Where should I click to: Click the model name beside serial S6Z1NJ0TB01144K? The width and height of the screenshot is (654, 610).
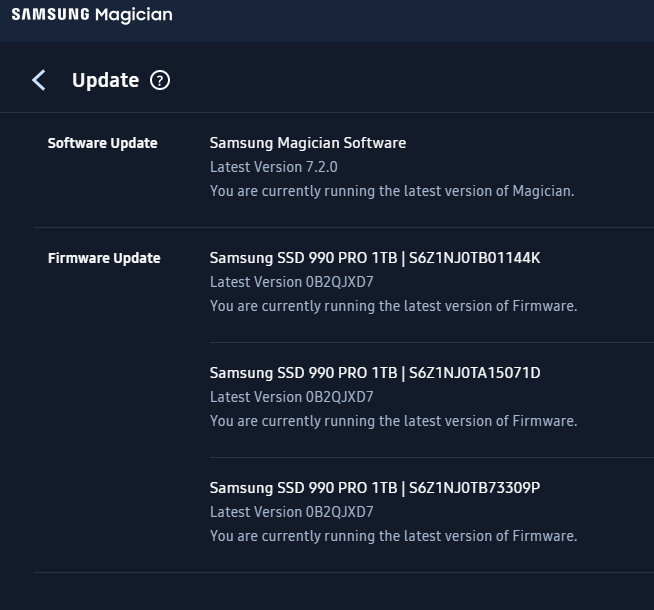(303, 258)
